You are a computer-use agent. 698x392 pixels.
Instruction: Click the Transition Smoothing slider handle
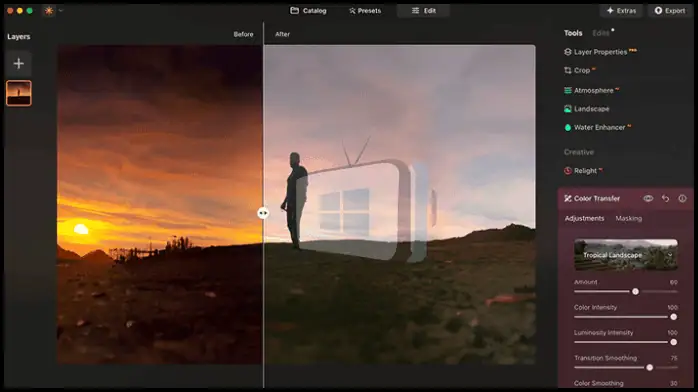[x=649, y=368]
